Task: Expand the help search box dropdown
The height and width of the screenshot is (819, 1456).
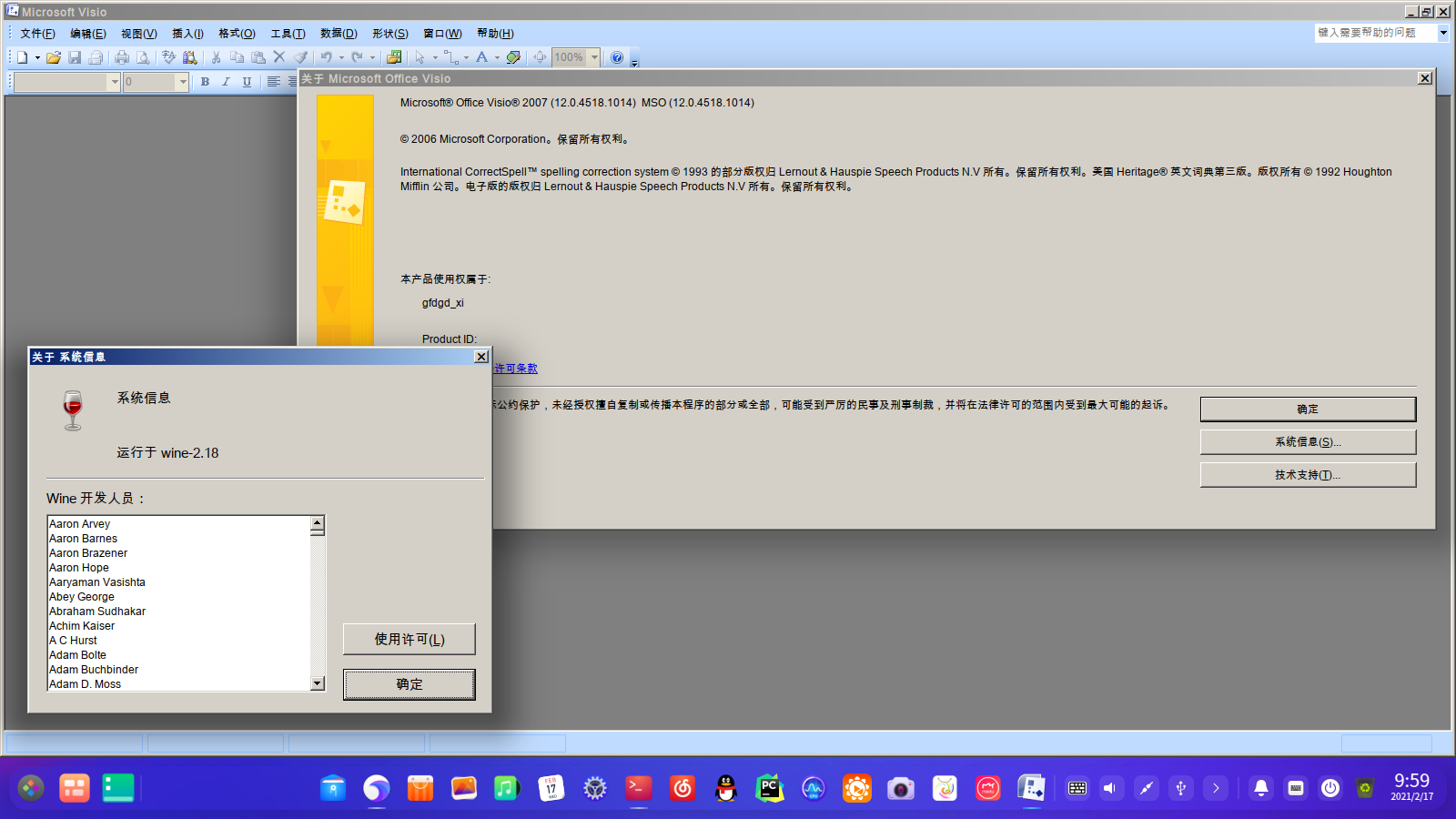Action: 1443,33
